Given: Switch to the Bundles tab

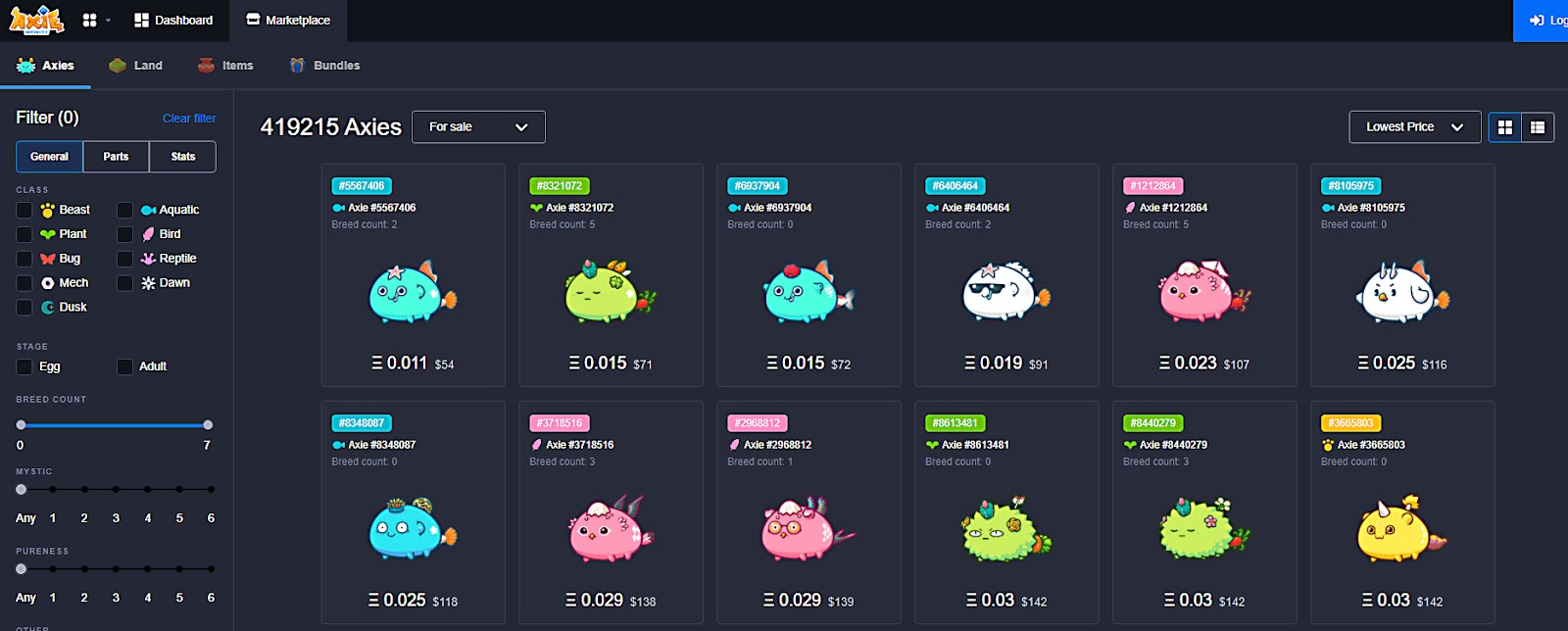Looking at the screenshot, I should (324, 66).
